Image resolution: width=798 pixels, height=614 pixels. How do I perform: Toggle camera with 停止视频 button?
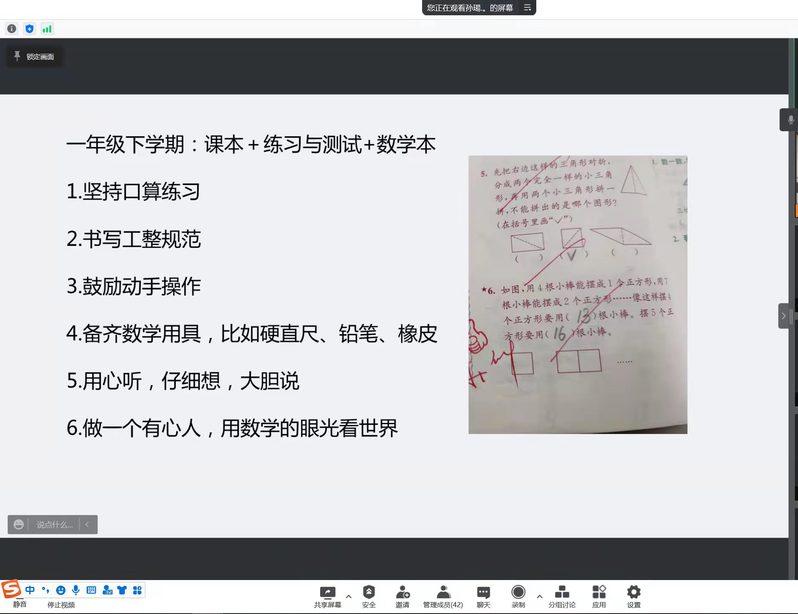61,603
